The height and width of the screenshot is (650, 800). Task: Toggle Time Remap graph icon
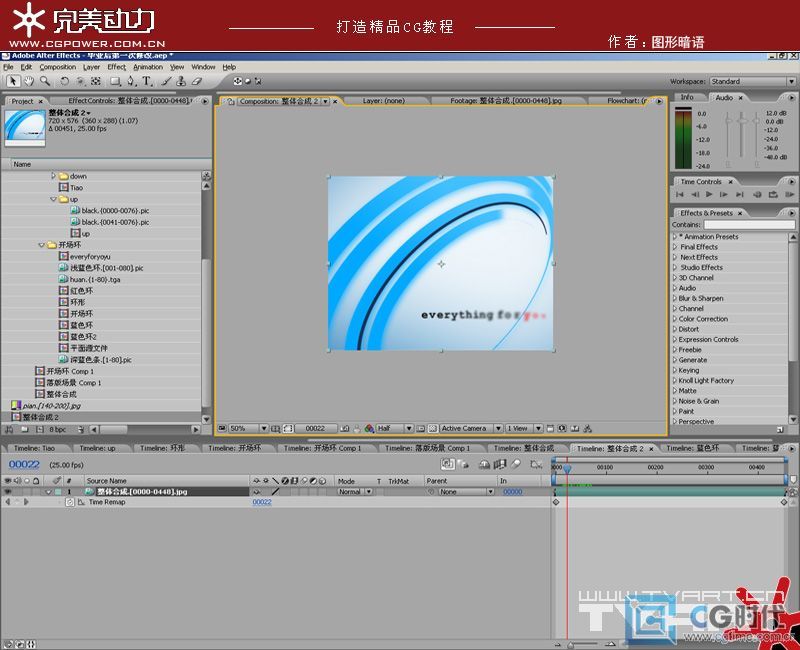(x=81, y=503)
